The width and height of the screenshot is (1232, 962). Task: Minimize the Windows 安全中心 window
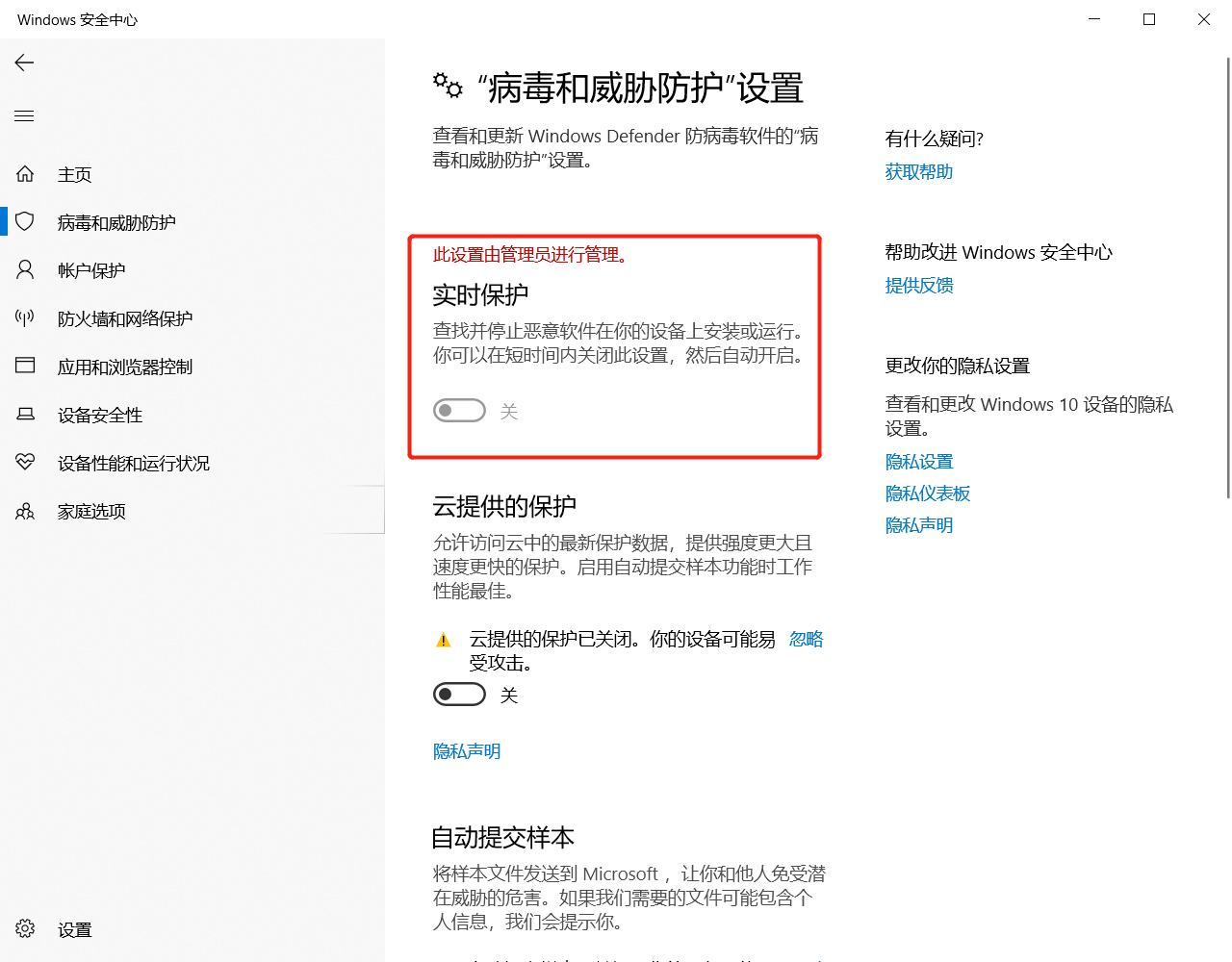point(1094,19)
